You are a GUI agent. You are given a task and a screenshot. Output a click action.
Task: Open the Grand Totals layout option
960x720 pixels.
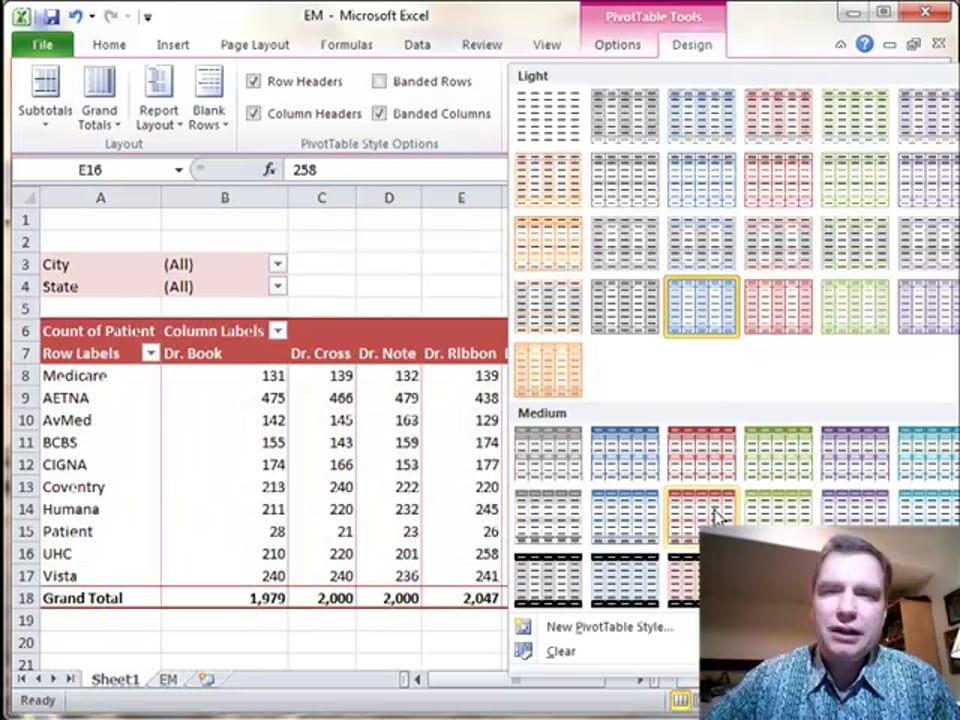pos(99,98)
